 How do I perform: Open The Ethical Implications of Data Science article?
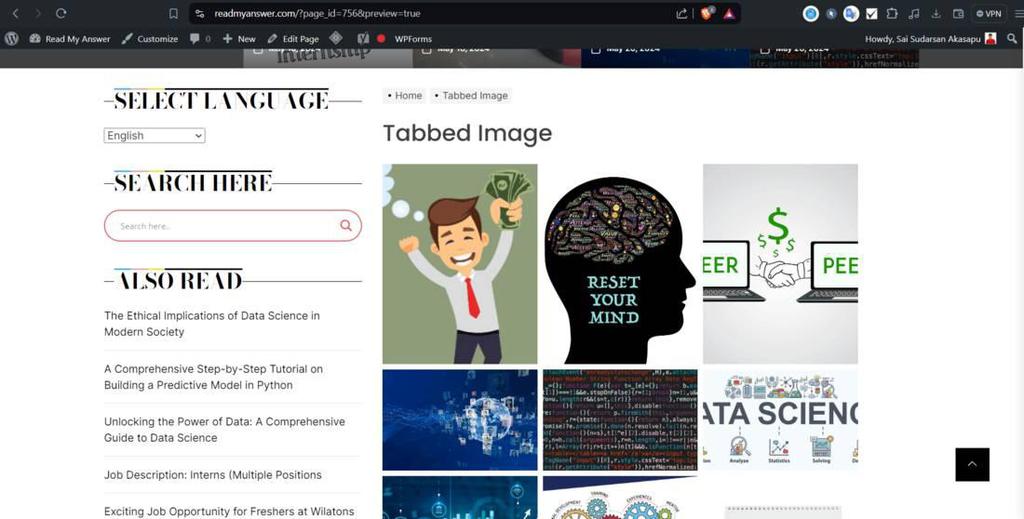212,323
